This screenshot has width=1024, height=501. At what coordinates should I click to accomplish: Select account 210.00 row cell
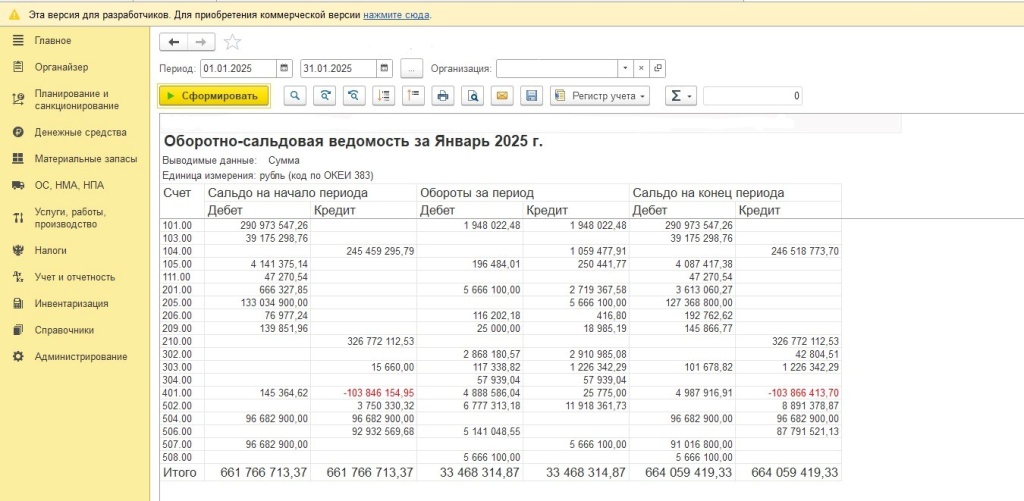coord(182,341)
